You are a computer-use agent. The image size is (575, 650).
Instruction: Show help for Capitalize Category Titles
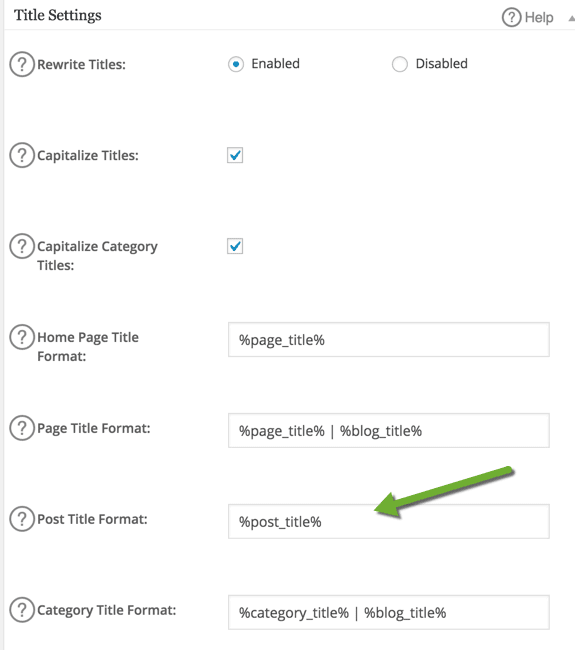coord(22,246)
